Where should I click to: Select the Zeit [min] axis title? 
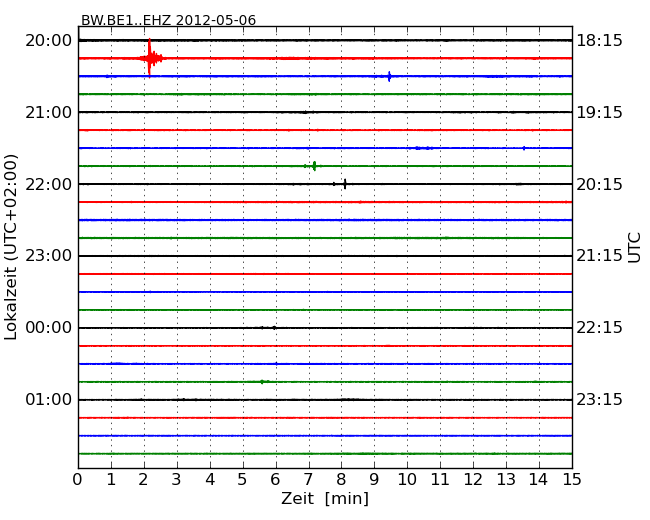click(325, 498)
